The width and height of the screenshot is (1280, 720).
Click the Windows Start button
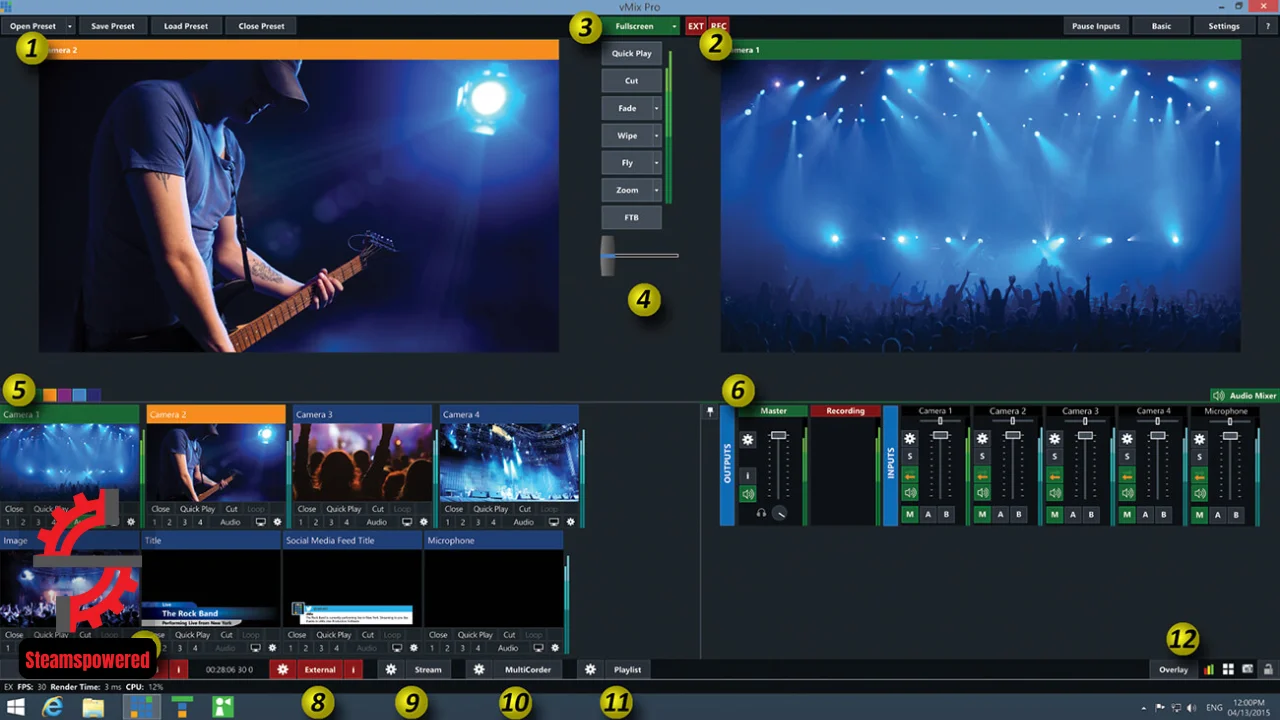point(16,707)
